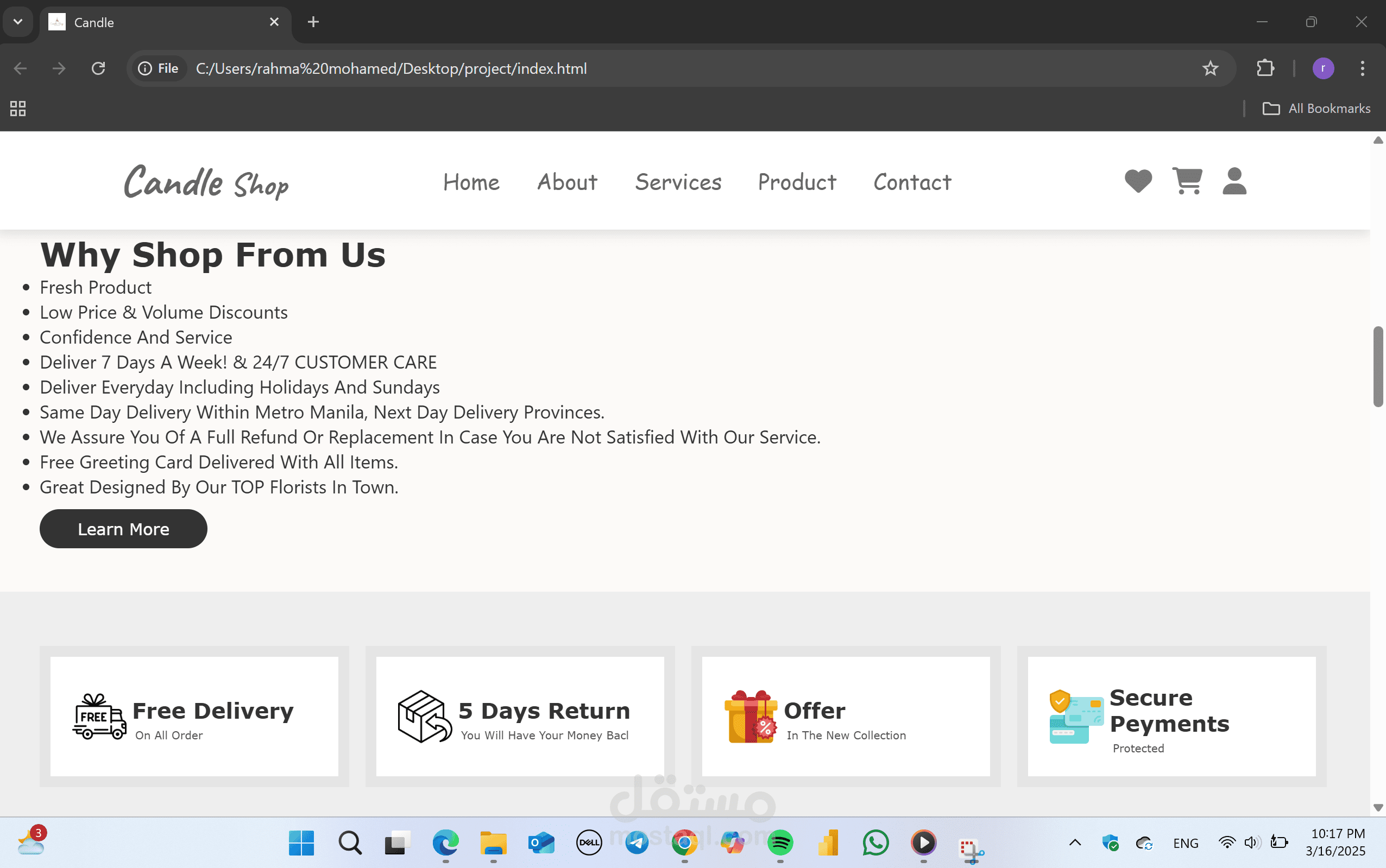This screenshot has width=1386, height=868.
Task: Click the Offer gift box icon
Action: (x=751, y=716)
